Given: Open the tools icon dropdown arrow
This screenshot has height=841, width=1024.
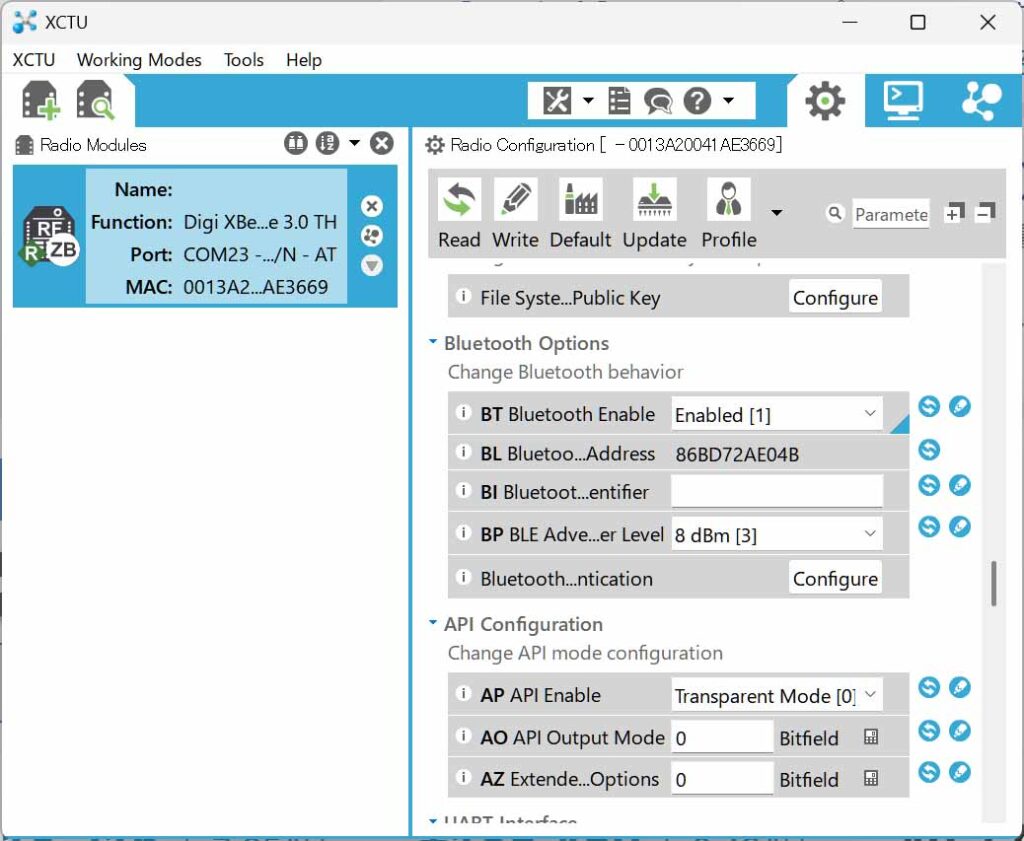Looking at the screenshot, I should click(x=588, y=101).
